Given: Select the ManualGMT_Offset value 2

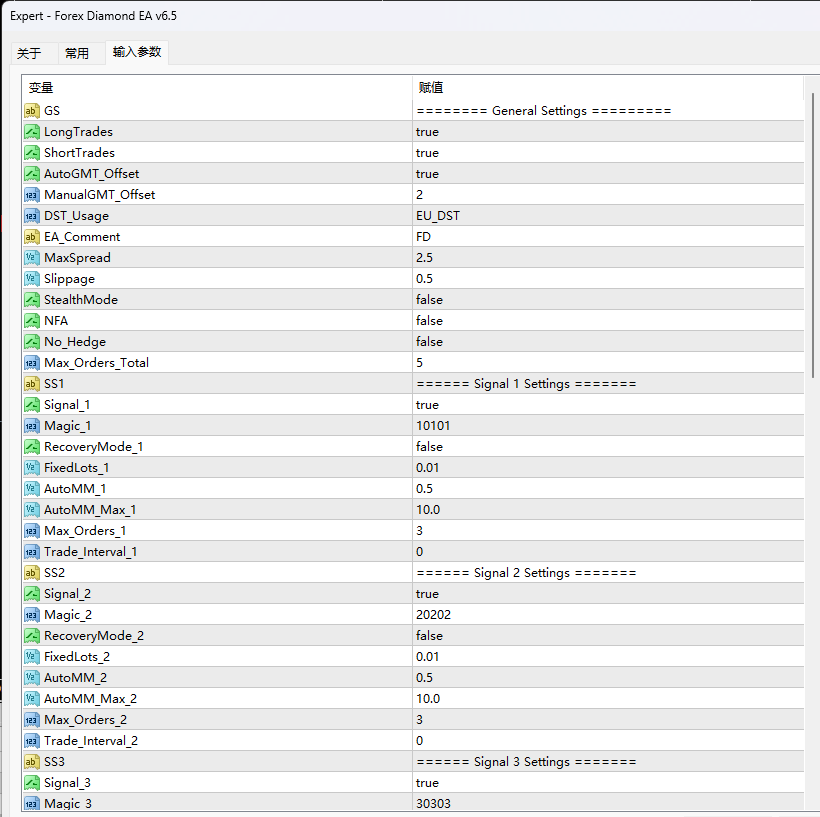Looking at the screenshot, I should point(419,195).
